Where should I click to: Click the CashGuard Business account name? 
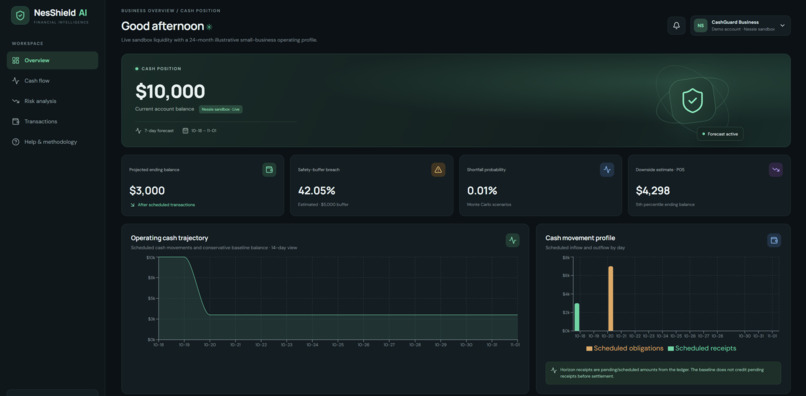[735, 22]
